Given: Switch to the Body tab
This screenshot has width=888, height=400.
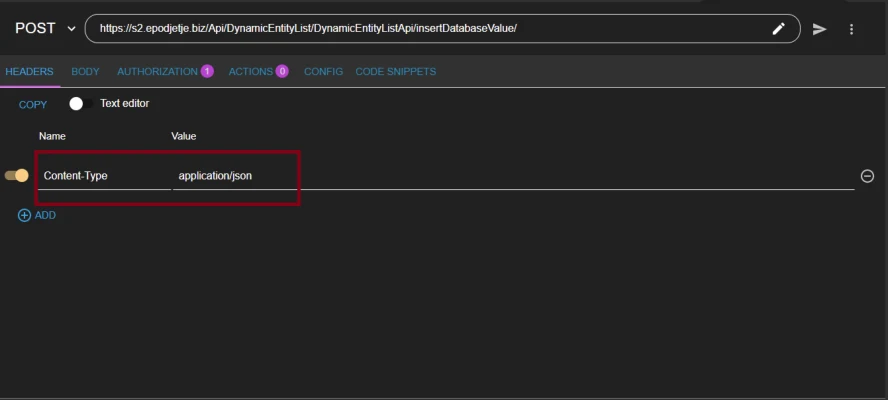Looking at the screenshot, I should pos(86,72).
